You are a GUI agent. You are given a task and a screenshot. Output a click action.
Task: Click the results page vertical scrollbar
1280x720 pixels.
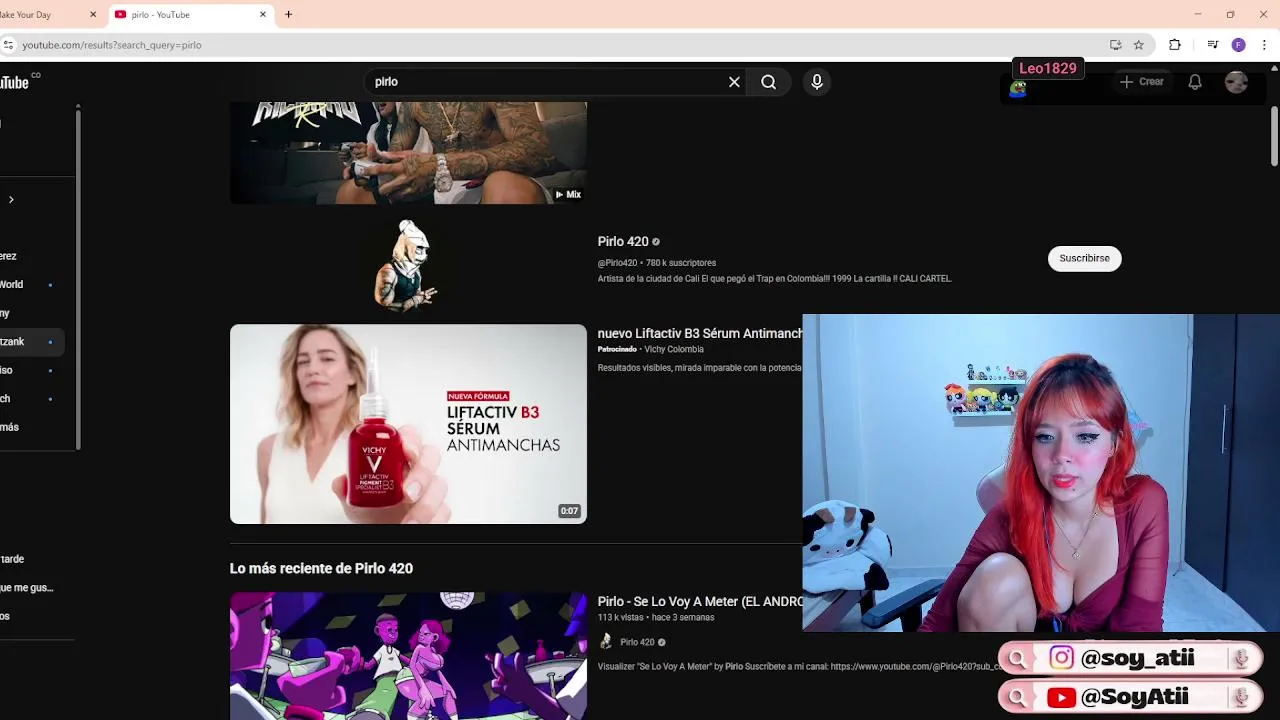pyautogui.click(x=1275, y=135)
